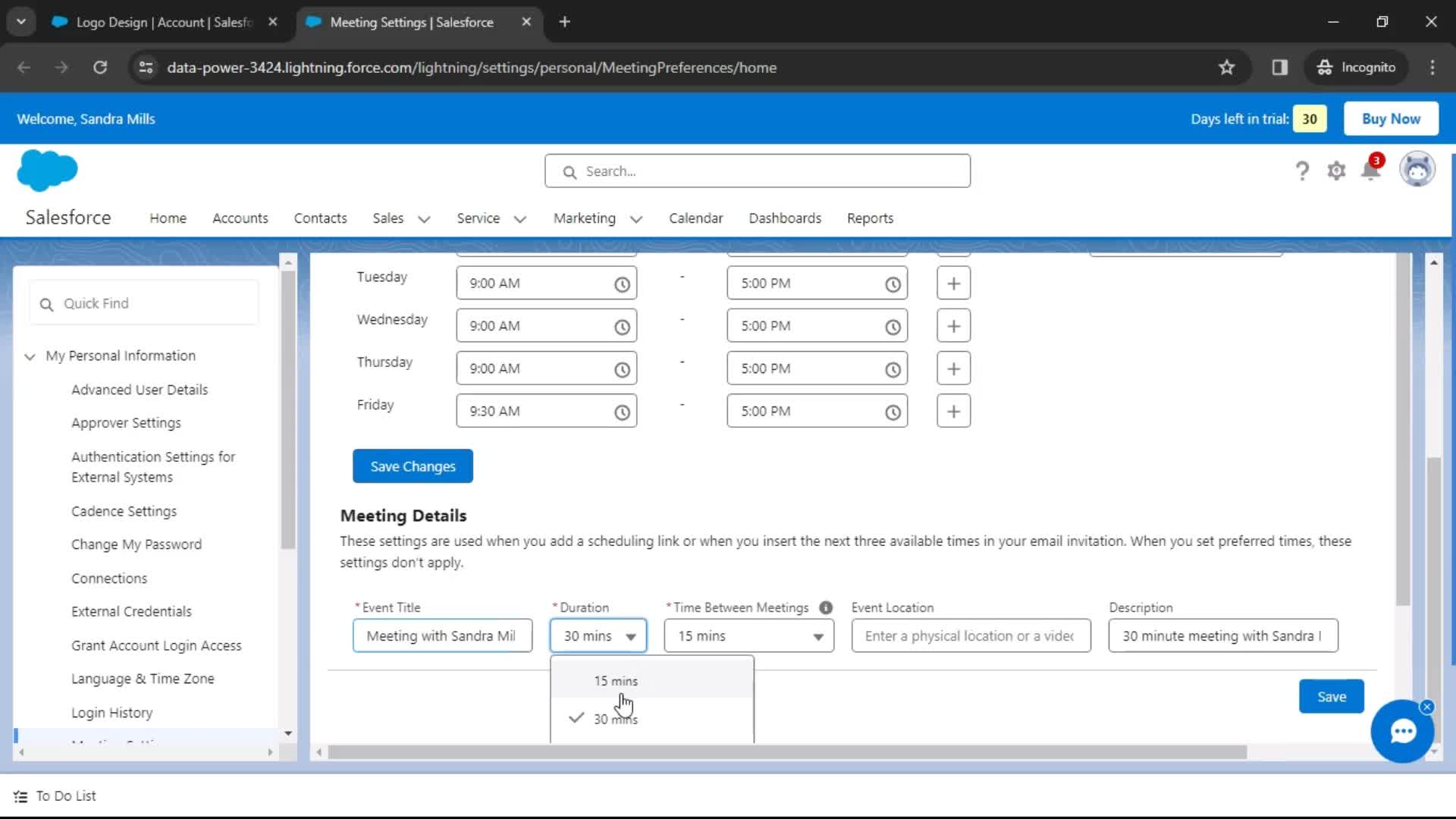Open the user avatar profile menu

click(x=1417, y=169)
